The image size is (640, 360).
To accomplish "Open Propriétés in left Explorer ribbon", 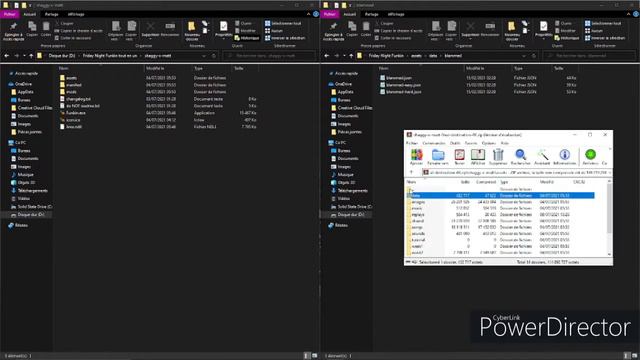I will 224,29.
